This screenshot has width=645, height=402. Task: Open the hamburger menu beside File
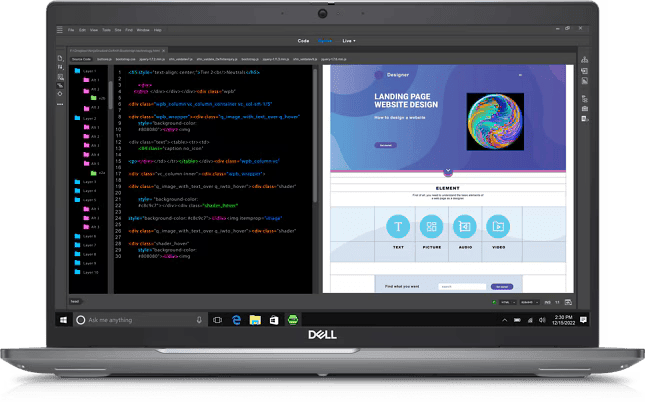coord(60,30)
